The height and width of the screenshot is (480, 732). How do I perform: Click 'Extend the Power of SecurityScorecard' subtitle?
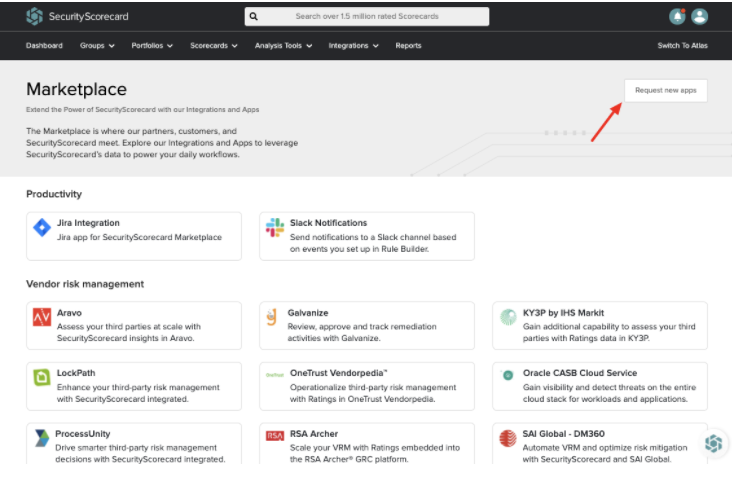coord(142,109)
